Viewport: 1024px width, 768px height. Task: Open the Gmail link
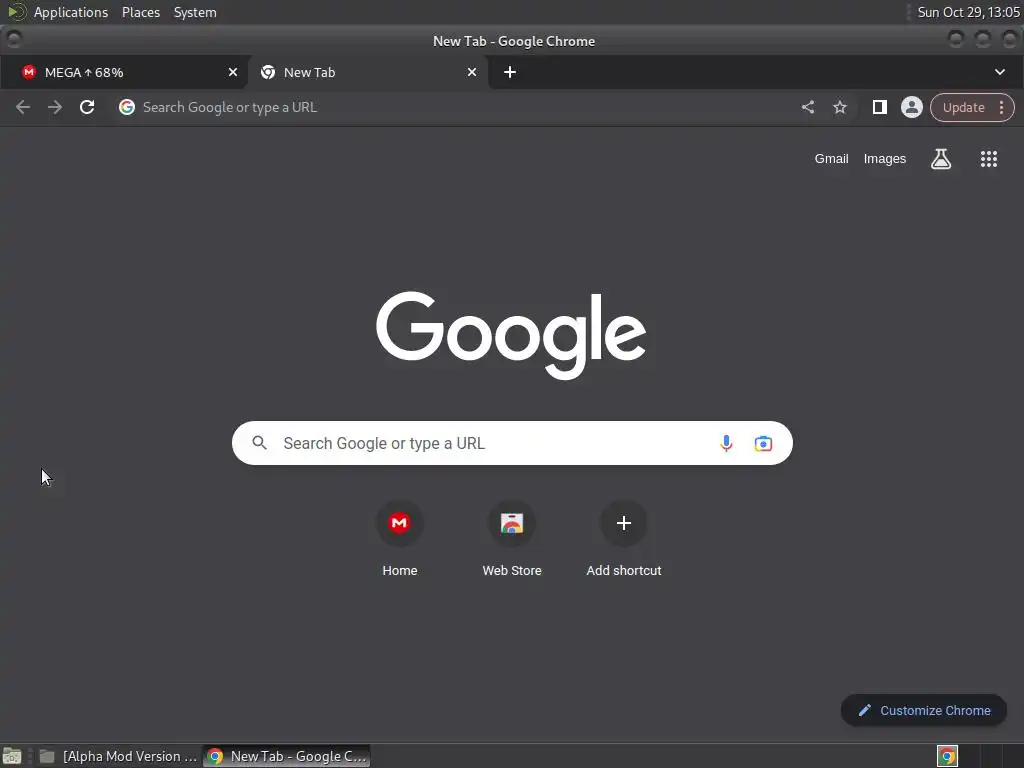[831, 159]
